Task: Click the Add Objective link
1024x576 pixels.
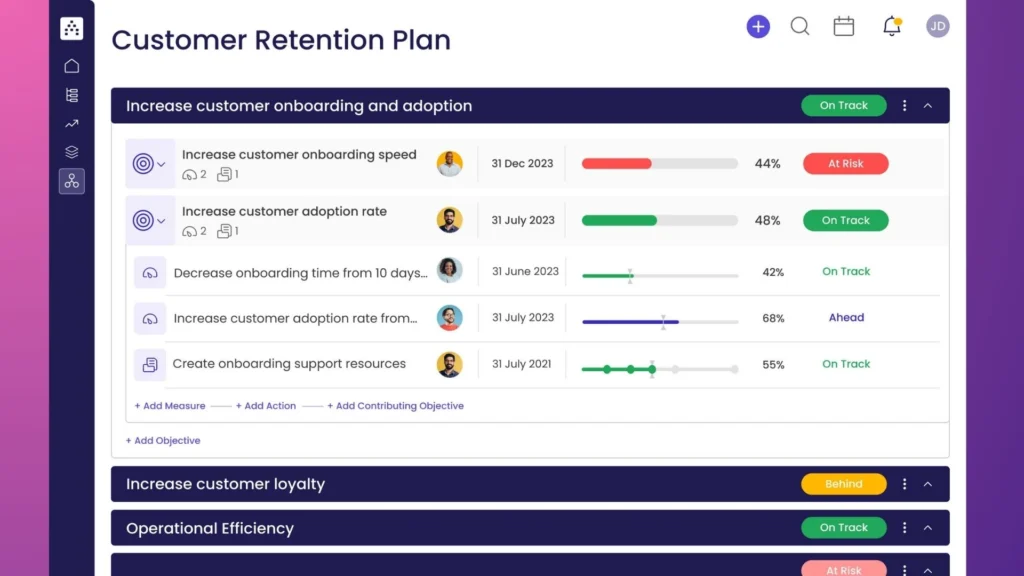Action: pyautogui.click(x=163, y=440)
